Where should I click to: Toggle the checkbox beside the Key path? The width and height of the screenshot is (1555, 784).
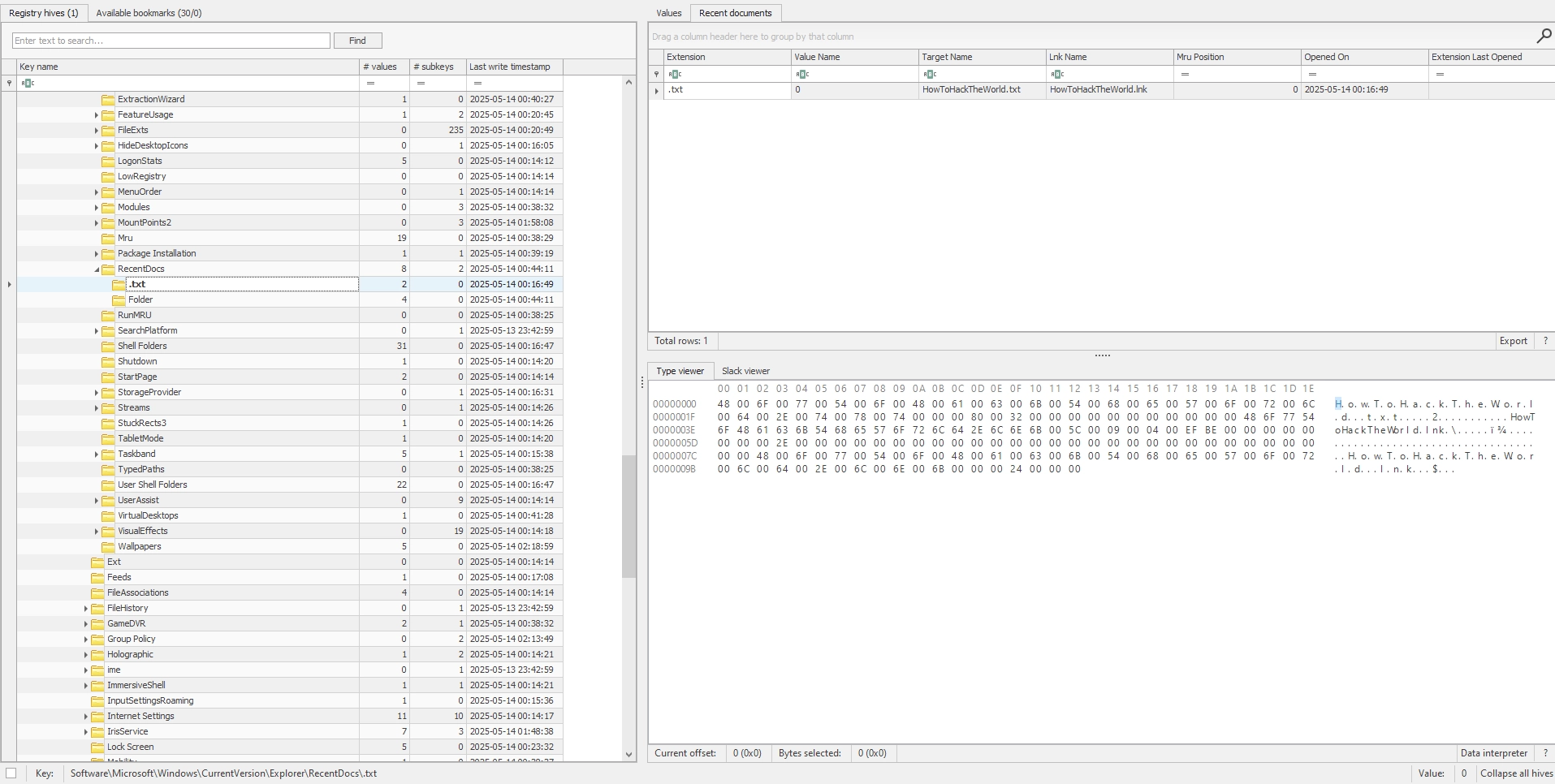click(x=11, y=773)
